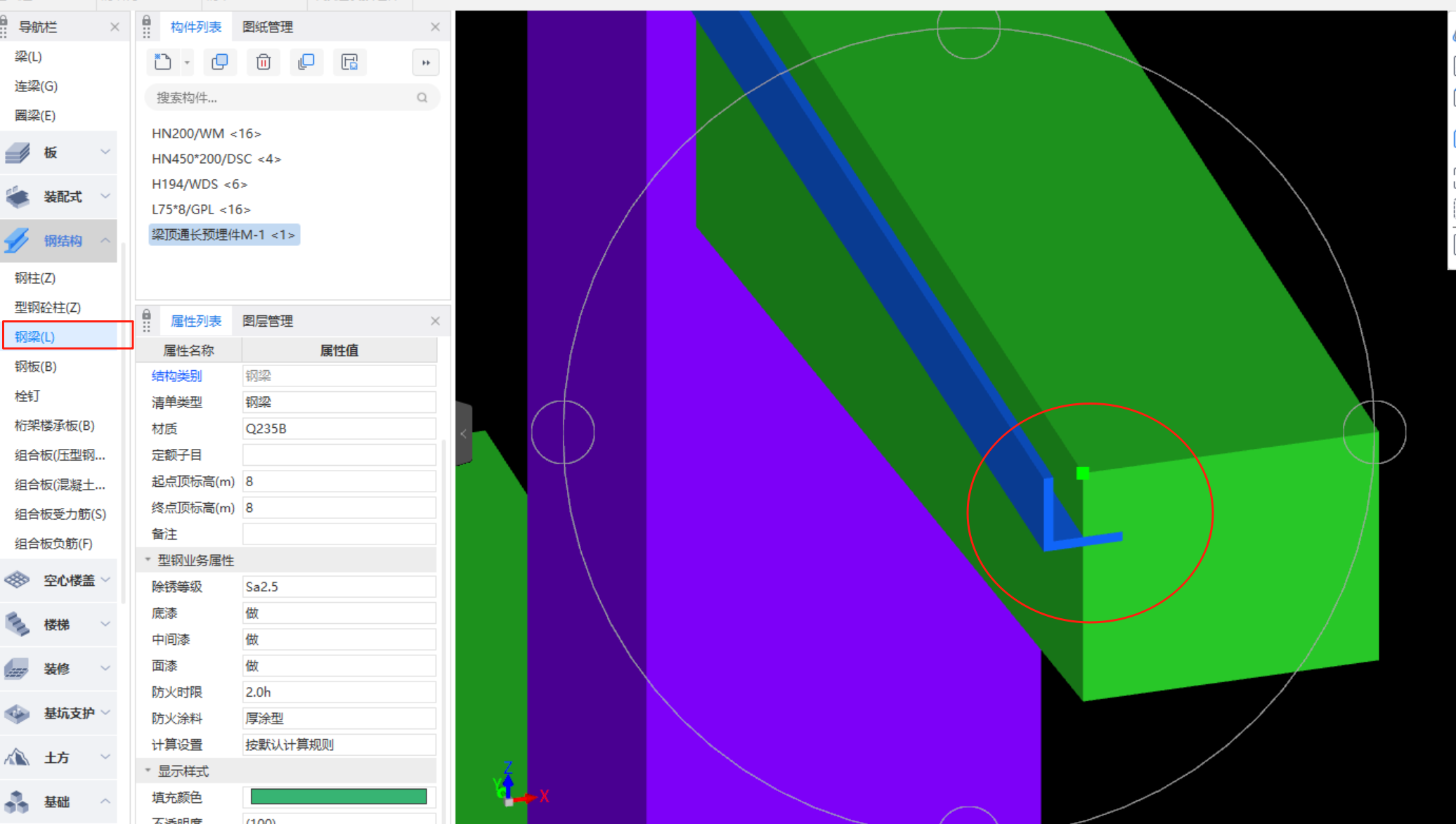
Task: Switch to the 构件列表 tab
Action: [x=196, y=27]
